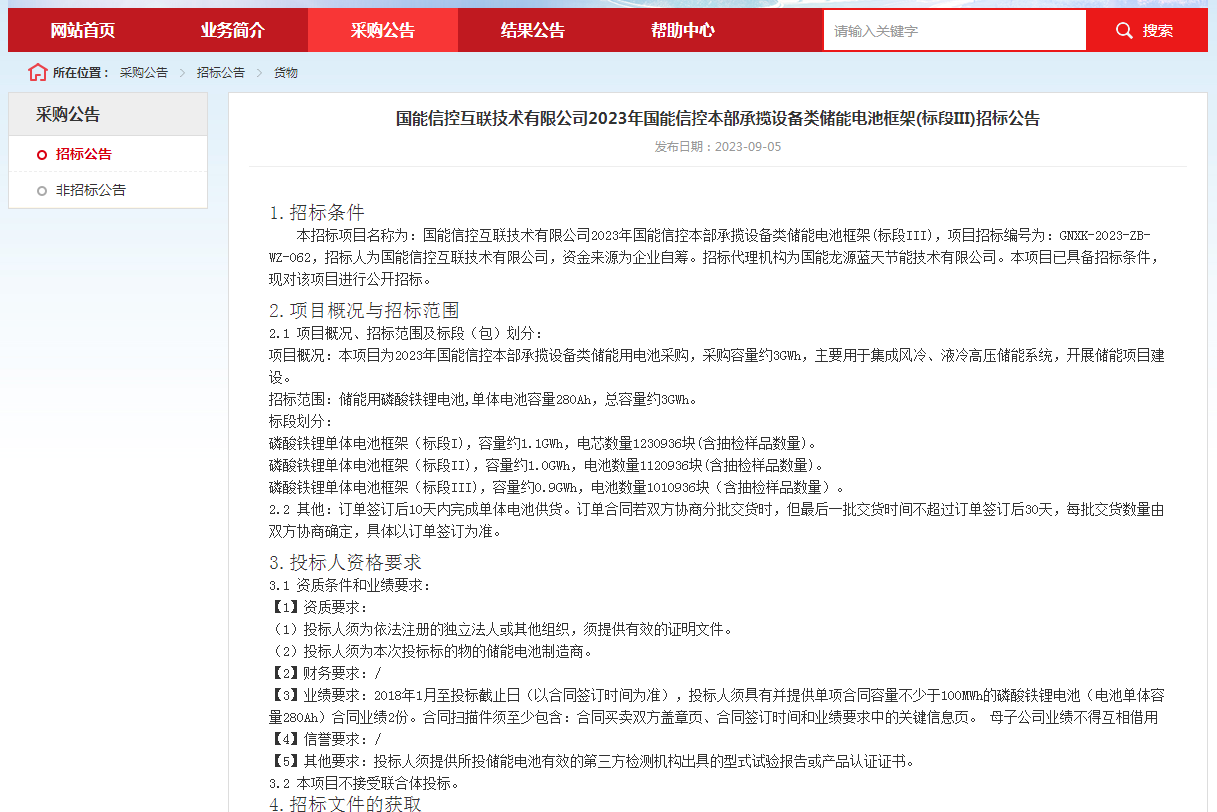
Task: Open 网站首页 from the navigation bar
Action: (x=84, y=29)
